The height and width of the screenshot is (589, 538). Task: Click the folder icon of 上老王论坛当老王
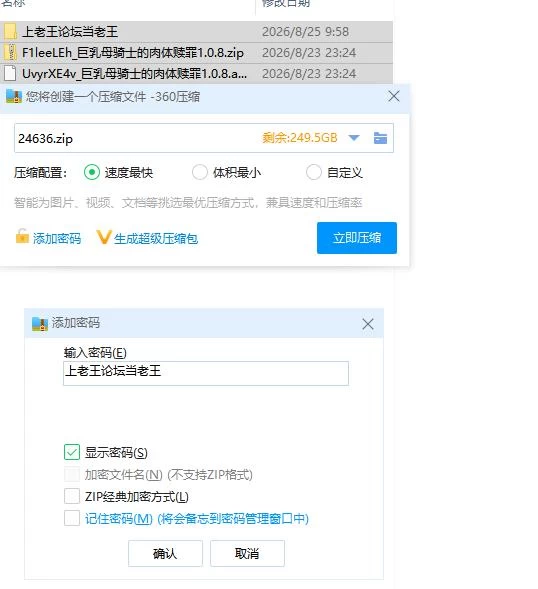click(10, 32)
